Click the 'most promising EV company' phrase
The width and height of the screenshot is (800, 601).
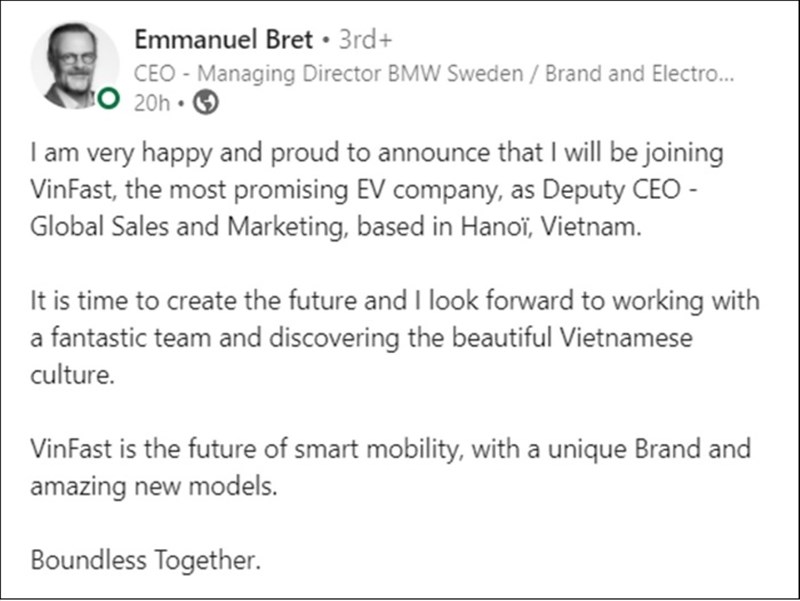pos(322,190)
